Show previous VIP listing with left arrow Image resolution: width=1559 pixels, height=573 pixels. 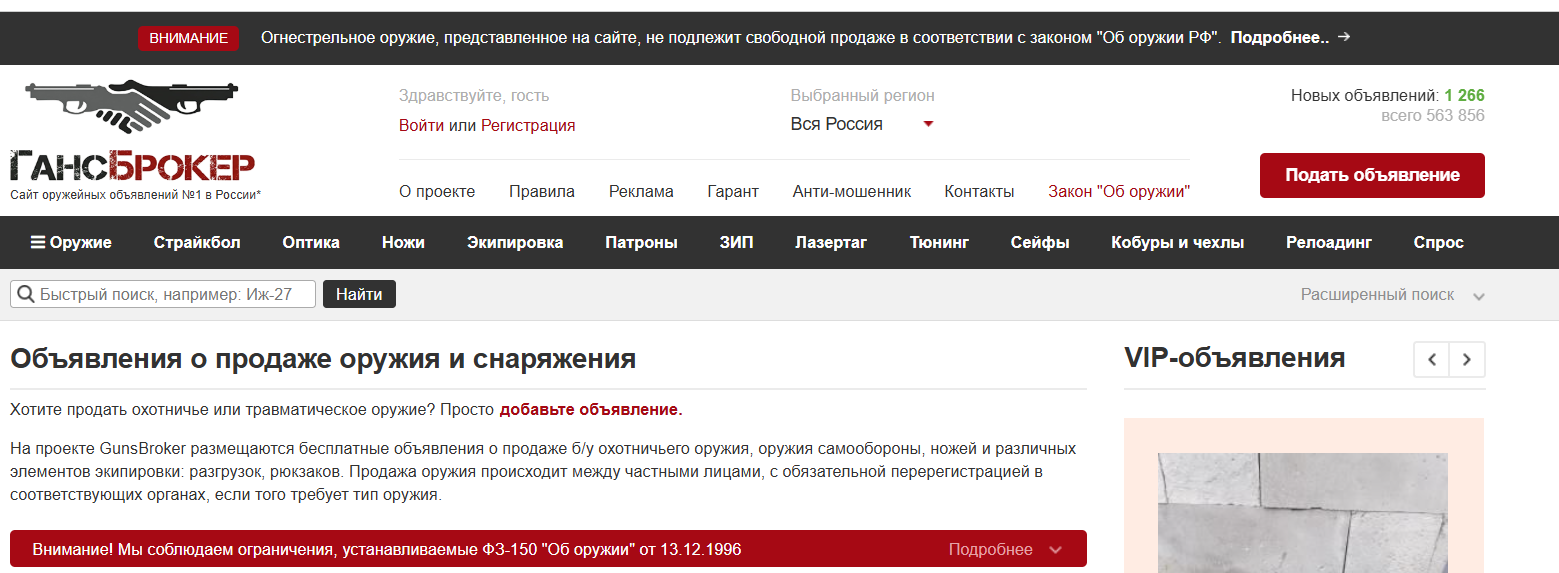pos(1431,360)
